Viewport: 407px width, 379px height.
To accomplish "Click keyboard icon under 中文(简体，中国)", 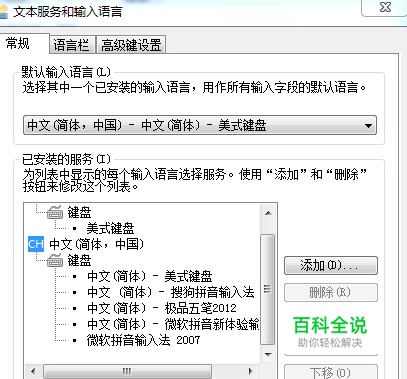I will [x=55, y=260].
